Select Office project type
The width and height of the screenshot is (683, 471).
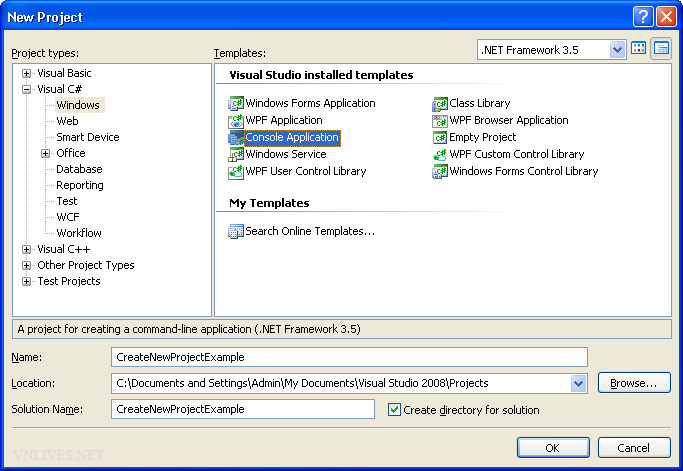click(x=71, y=153)
